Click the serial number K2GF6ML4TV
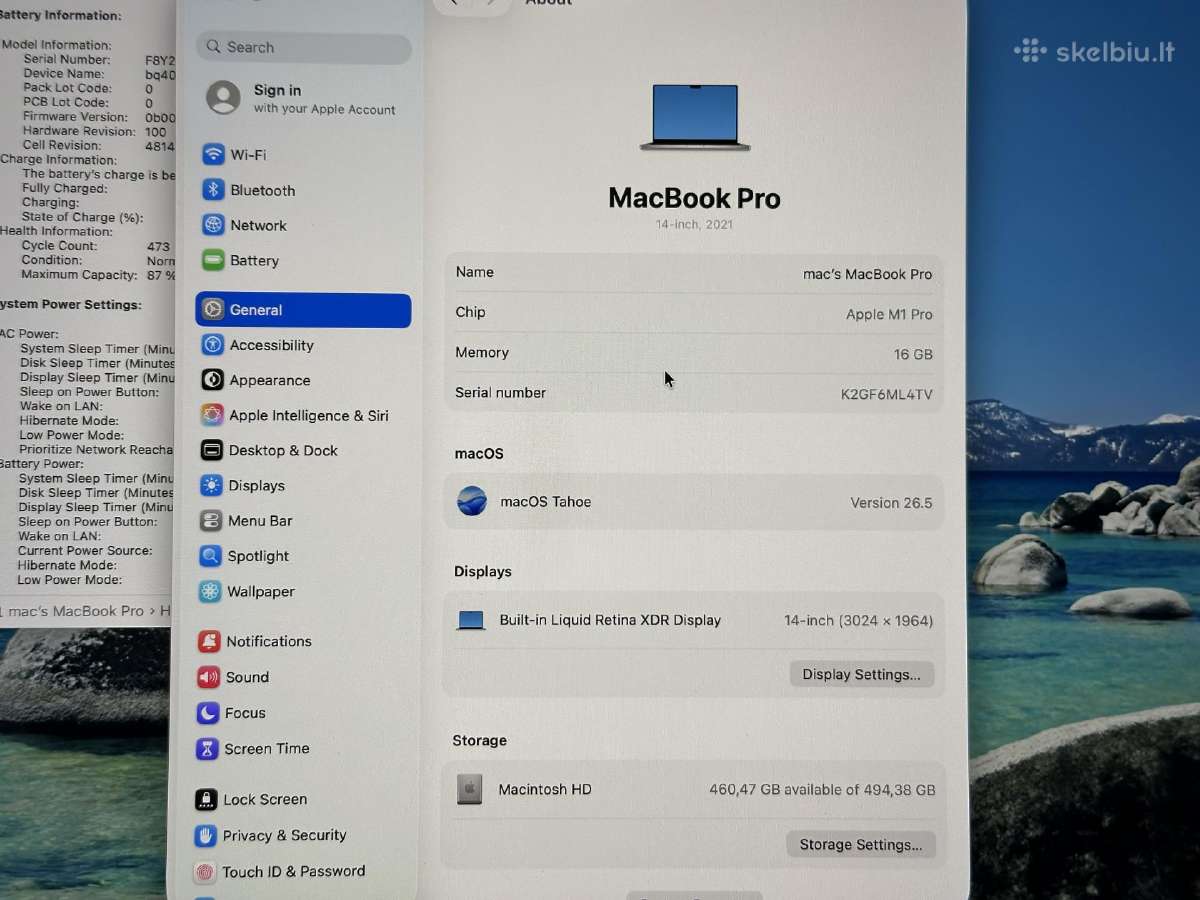Screen dimensions: 1200x900 [x=886, y=394]
